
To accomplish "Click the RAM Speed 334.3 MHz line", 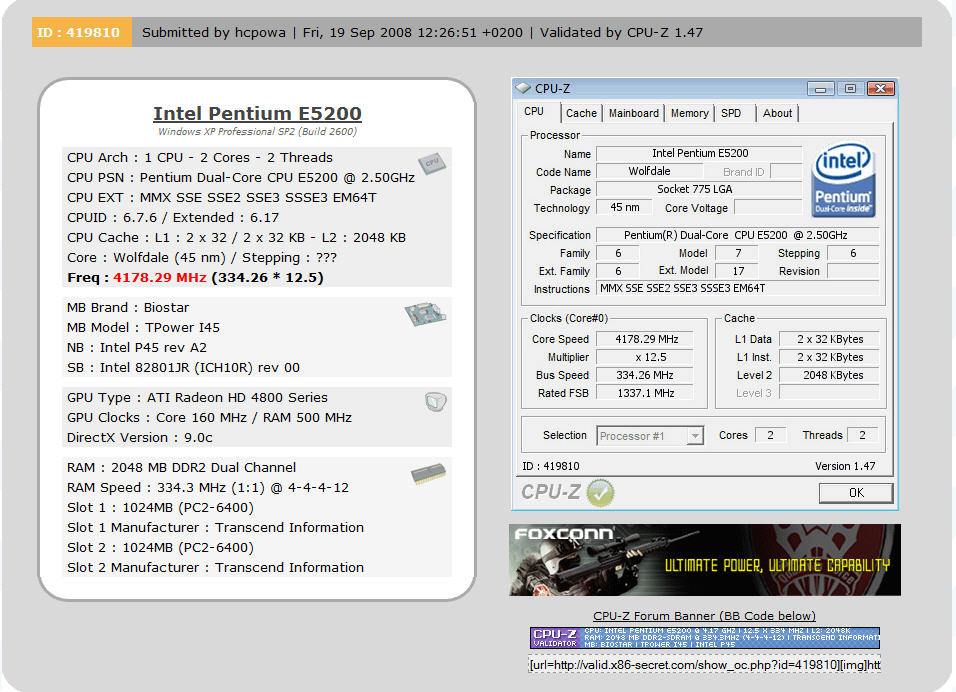I will tap(208, 488).
